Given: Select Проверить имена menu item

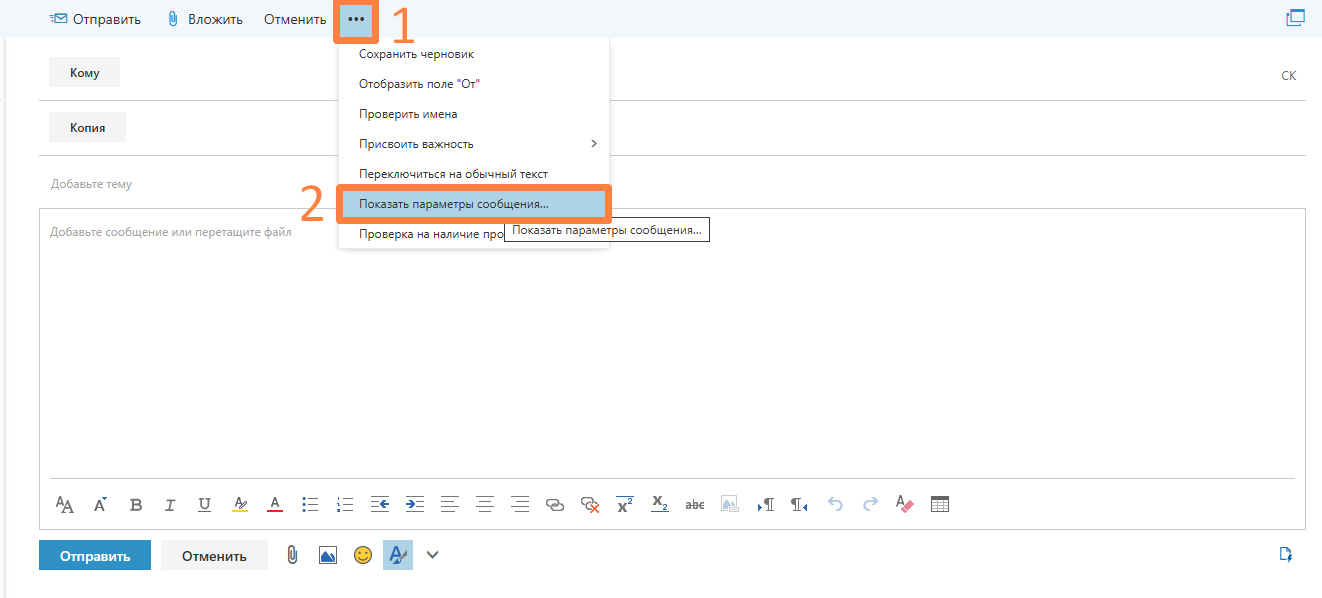Looking at the screenshot, I should coord(474,114).
